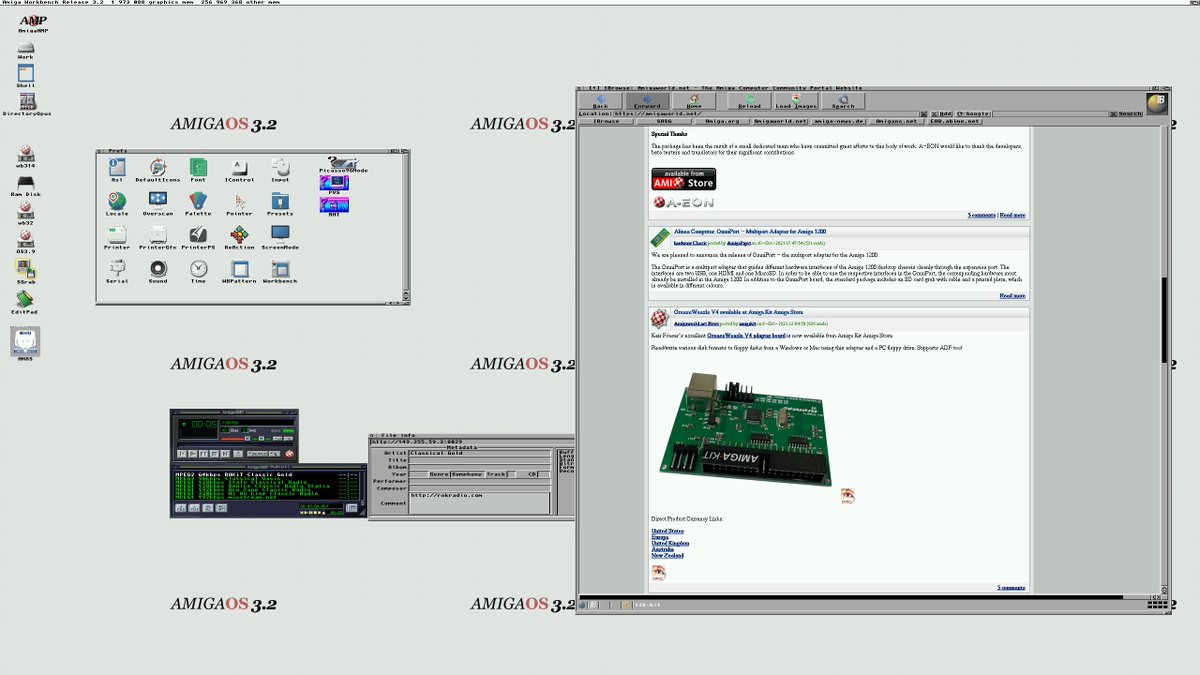1200x675 pixels.
Task: Click the Search button beside Google field
Action: click(1128, 114)
